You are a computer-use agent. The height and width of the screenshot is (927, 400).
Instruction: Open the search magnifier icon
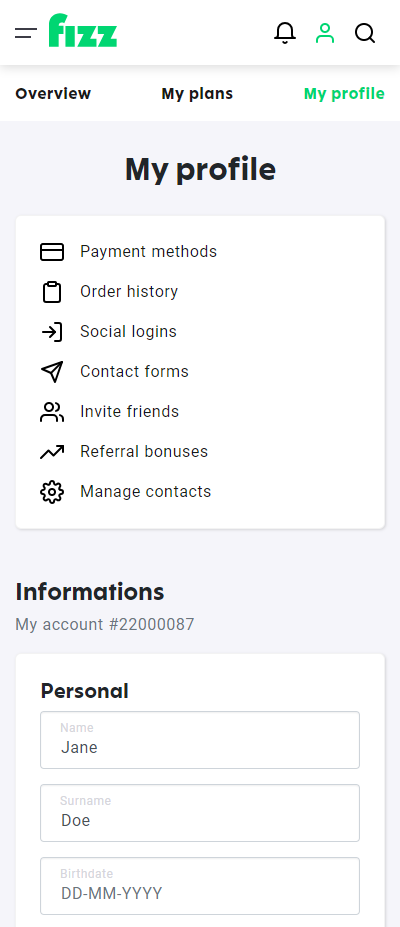(365, 33)
